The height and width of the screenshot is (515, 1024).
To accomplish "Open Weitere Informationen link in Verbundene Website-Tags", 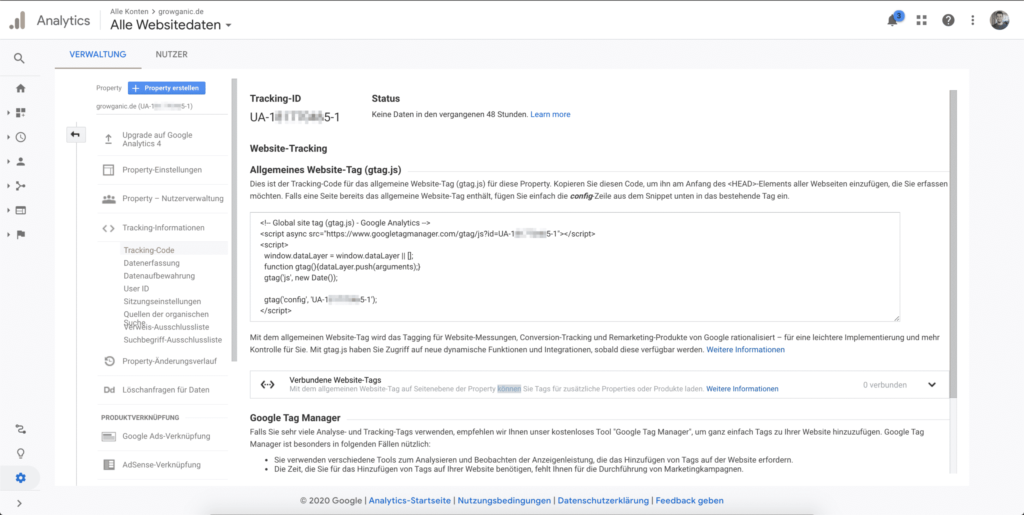I will [x=742, y=389].
